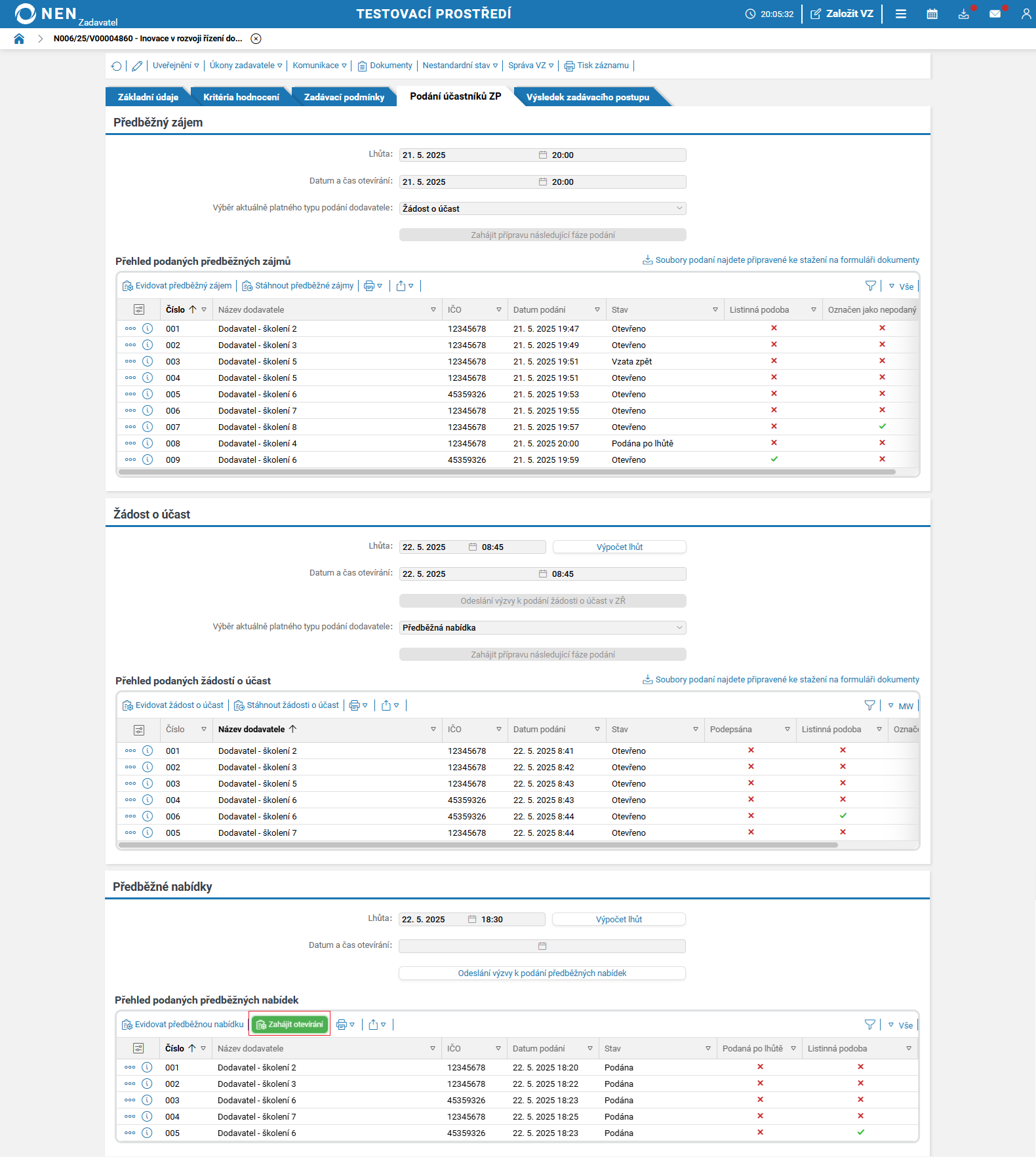Screen dimensions: 1036x1157
Task: Open the Výsledek zadávacího postupu tab
Action: click(588, 97)
